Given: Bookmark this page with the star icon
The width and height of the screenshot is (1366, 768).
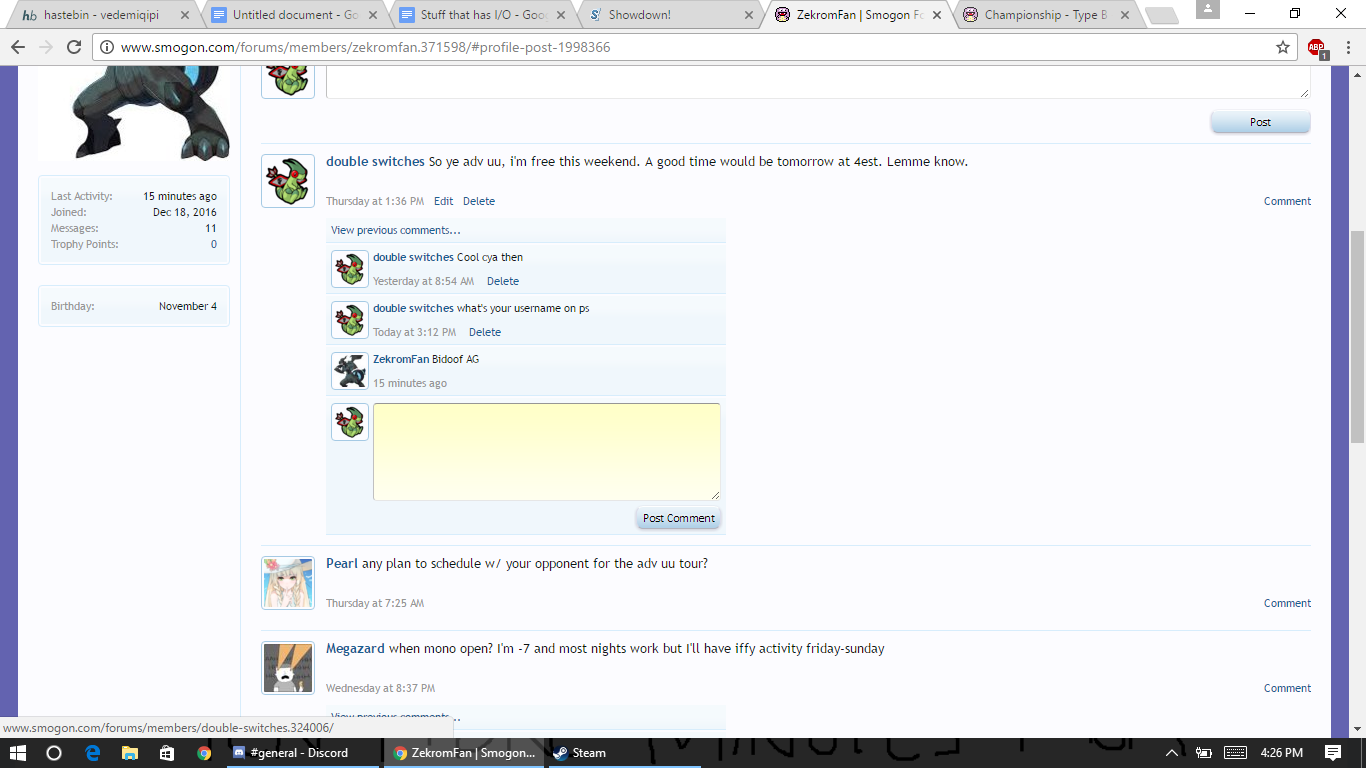Looking at the screenshot, I should [1283, 47].
